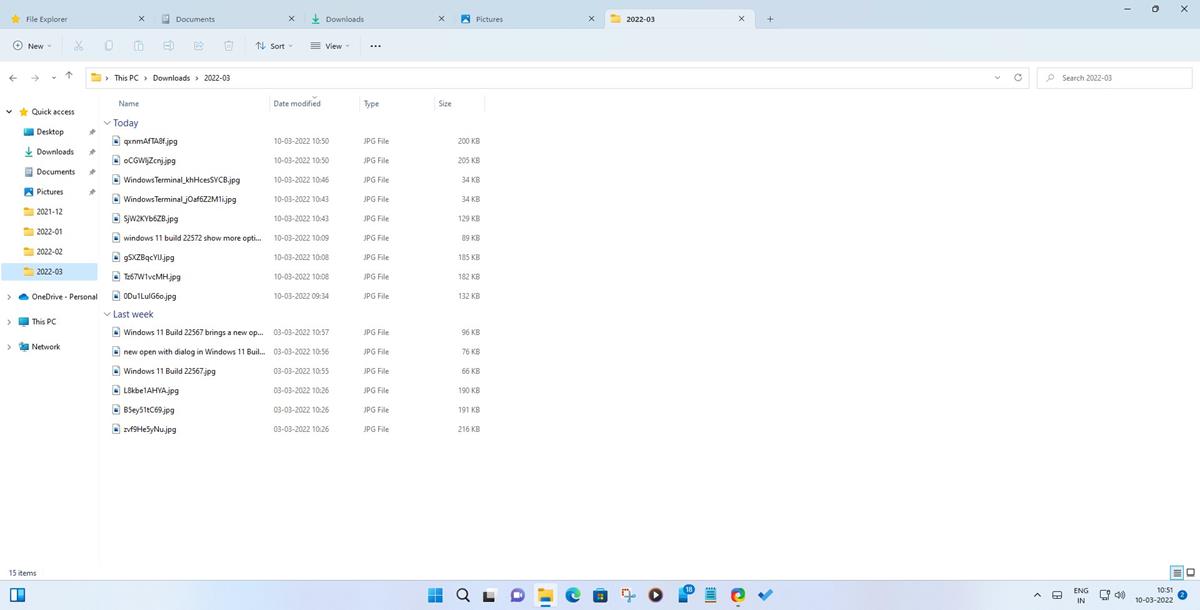Sort by the Date modified column header
Viewport: 1200px width, 610px height.
[x=297, y=104]
